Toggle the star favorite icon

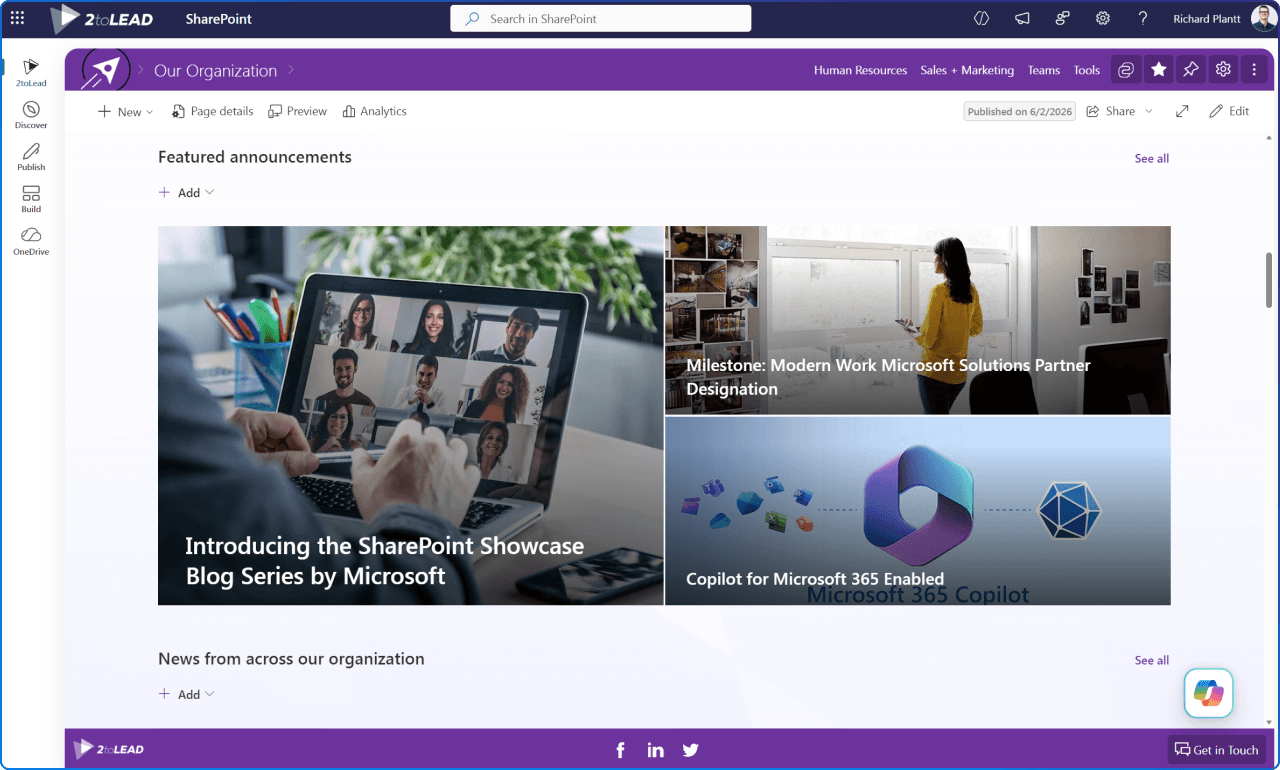point(1159,69)
